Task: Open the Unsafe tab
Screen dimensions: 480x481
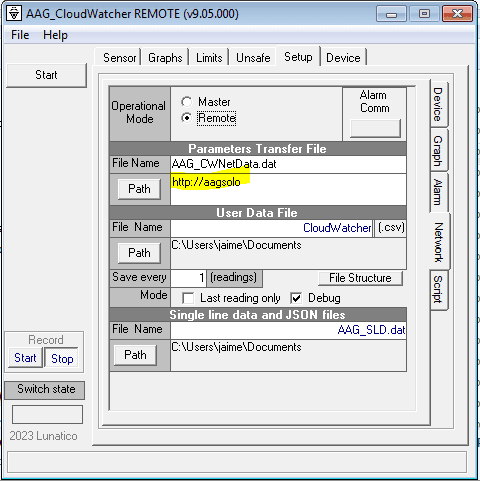Action: (x=253, y=58)
